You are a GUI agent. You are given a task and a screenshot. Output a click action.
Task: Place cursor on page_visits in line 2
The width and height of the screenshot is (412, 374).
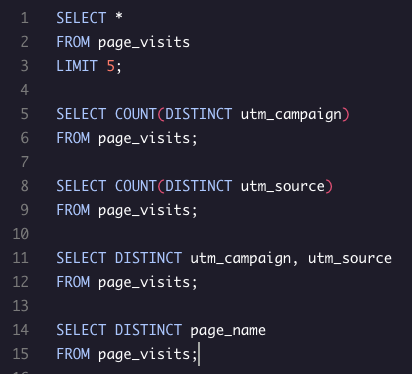(x=144, y=43)
